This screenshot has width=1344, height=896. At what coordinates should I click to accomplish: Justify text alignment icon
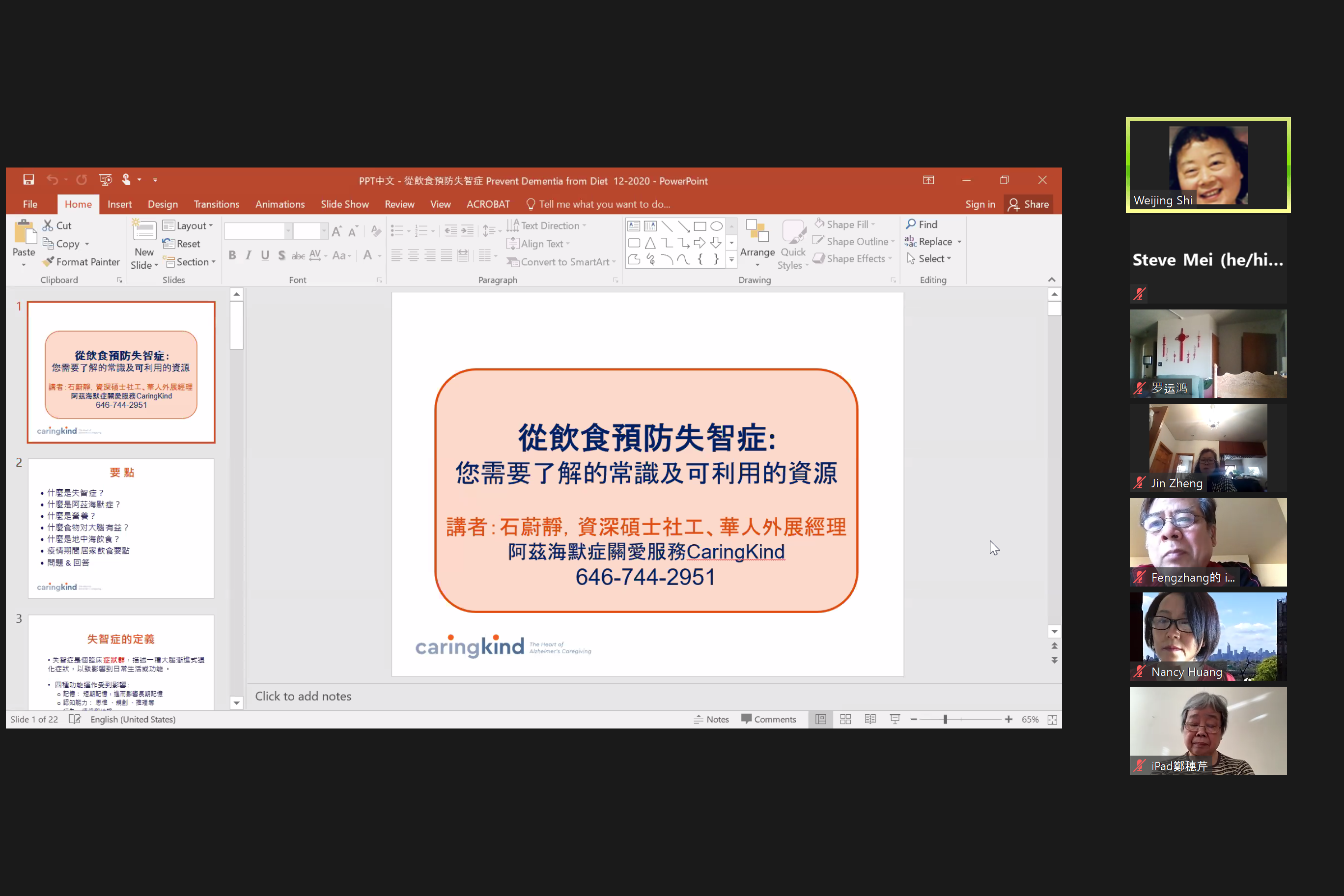pos(447,255)
